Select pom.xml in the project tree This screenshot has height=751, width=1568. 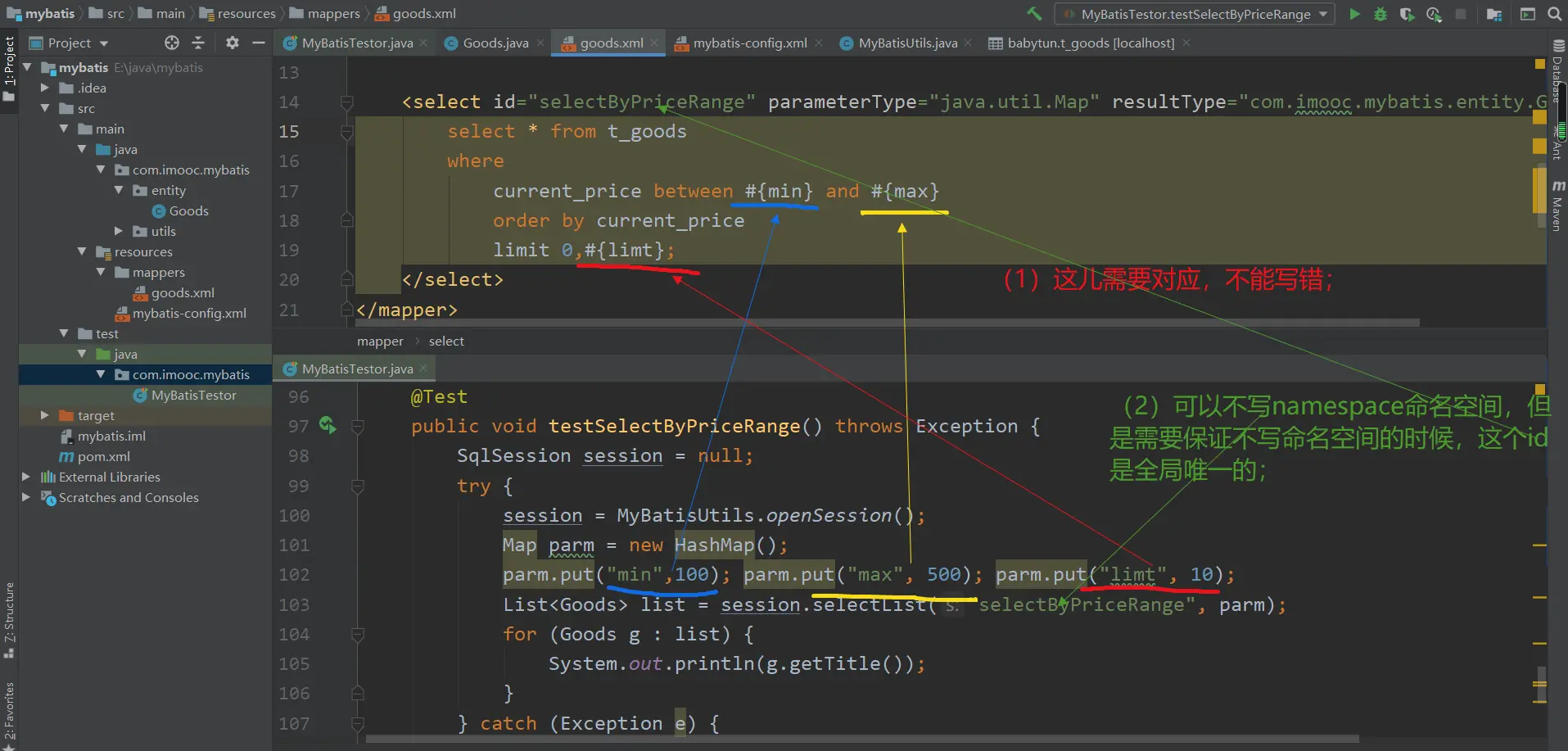(103, 456)
